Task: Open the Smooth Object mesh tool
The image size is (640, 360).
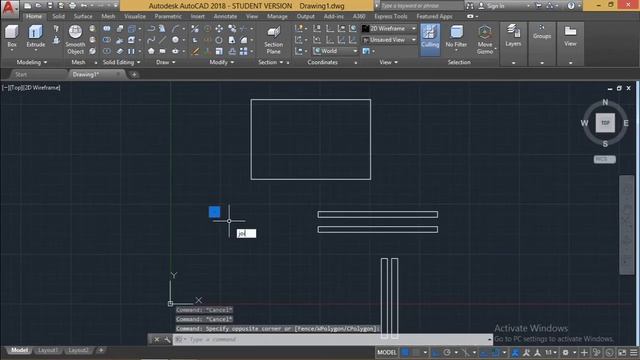Action: 75,39
